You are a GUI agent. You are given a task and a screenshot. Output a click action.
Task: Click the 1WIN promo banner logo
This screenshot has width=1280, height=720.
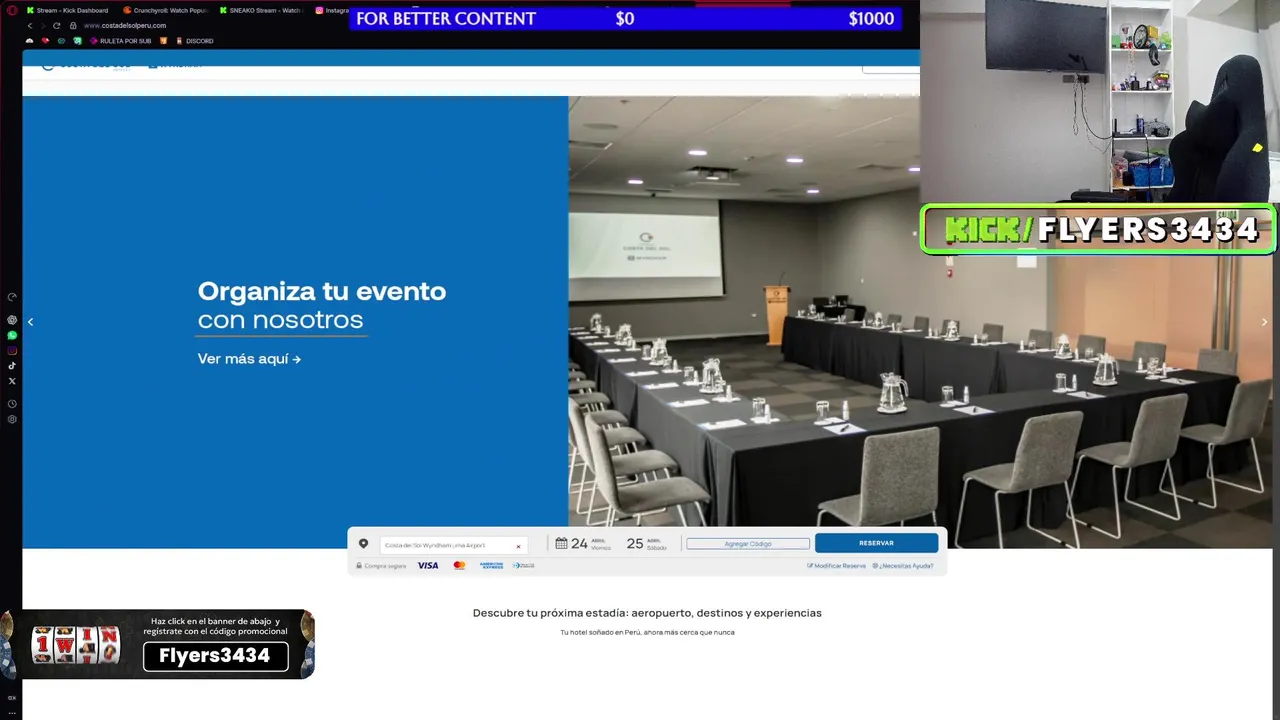(x=76, y=645)
